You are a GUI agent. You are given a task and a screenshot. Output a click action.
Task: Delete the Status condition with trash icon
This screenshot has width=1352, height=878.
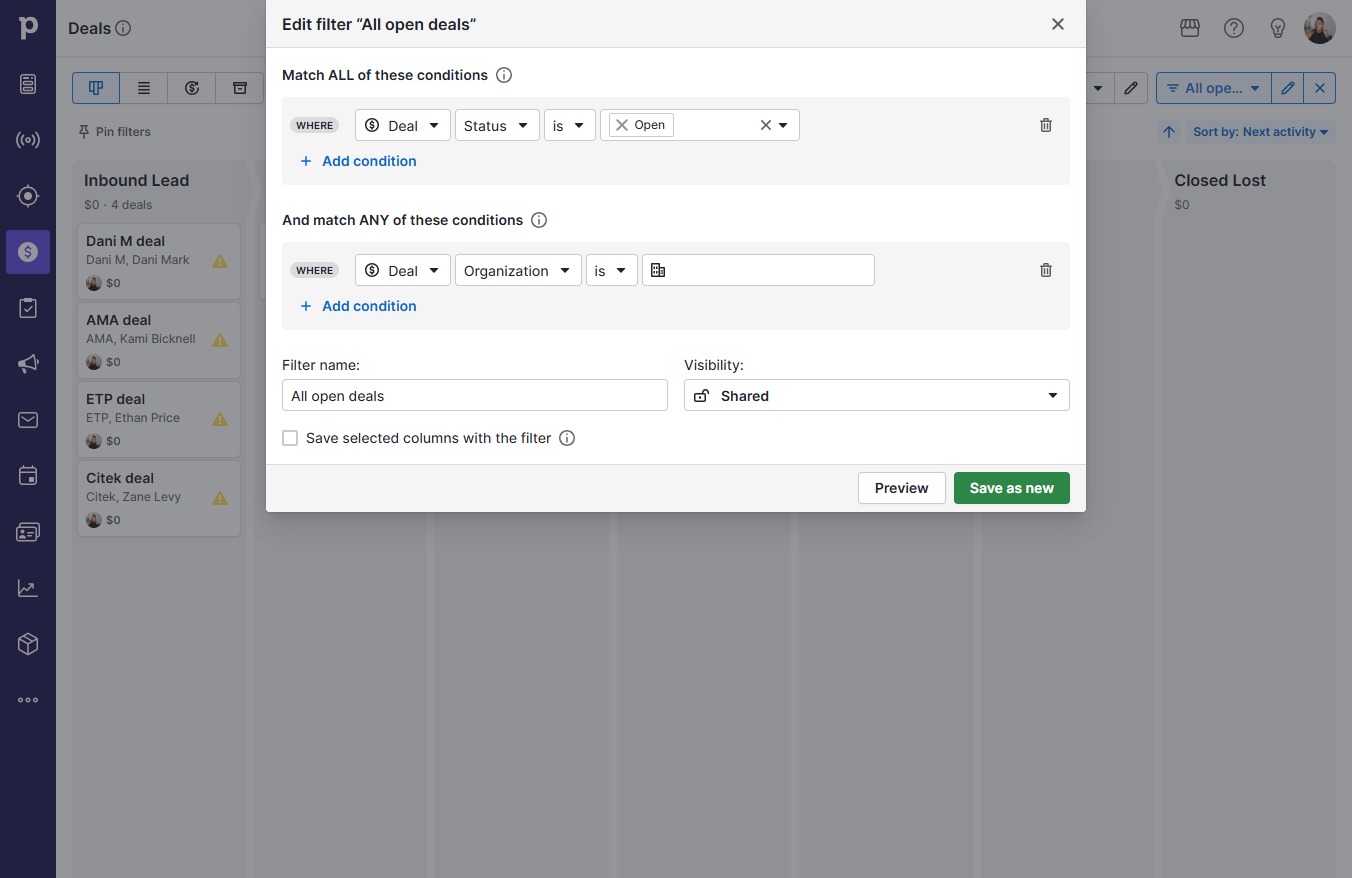click(x=1046, y=125)
